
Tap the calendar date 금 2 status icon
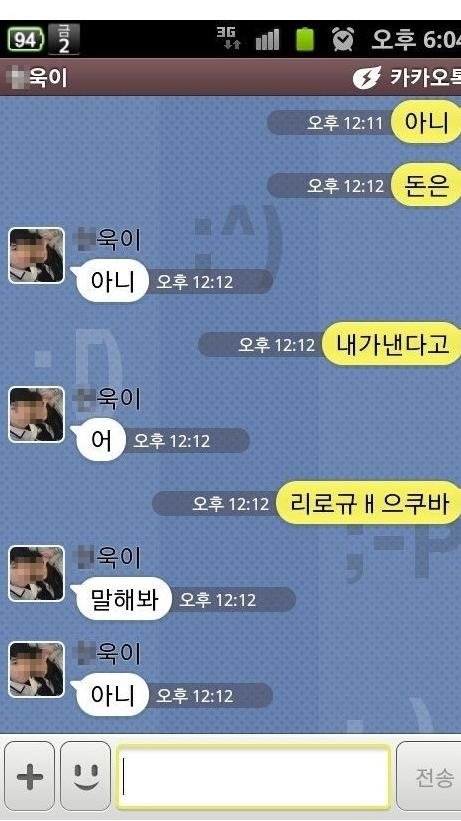click(63, 39)
